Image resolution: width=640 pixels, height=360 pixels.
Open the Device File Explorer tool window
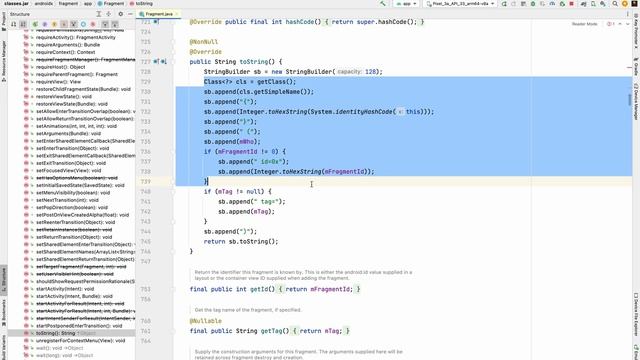(x=636, y=315)
